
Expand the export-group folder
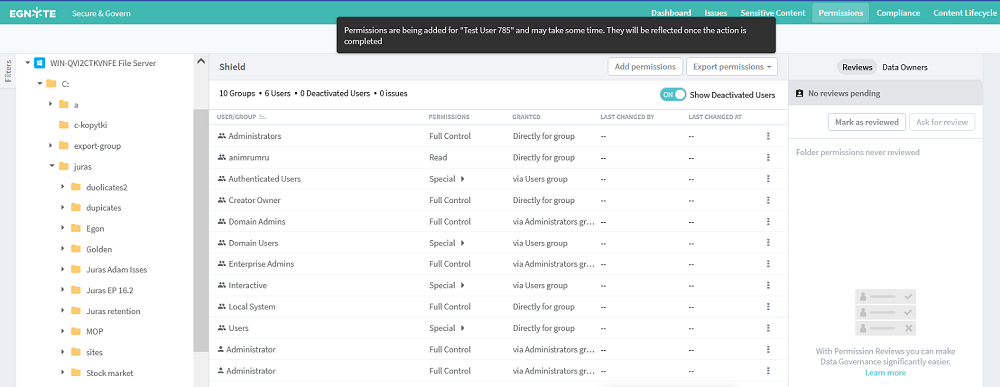(50, 145)
